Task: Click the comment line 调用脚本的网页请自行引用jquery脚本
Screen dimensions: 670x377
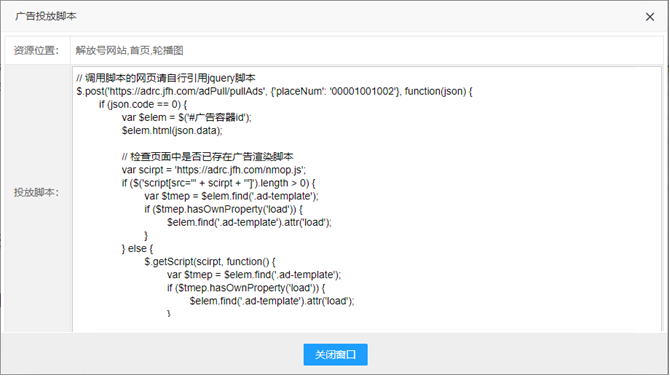Action: (166, 78)
